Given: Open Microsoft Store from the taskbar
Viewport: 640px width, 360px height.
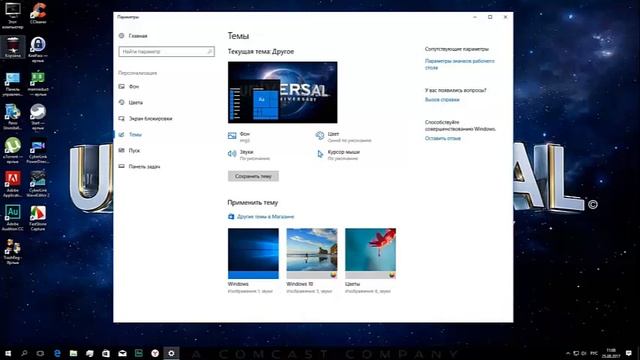Looking at the screenshot, I should pyautogui.click(x=106, y=353).
